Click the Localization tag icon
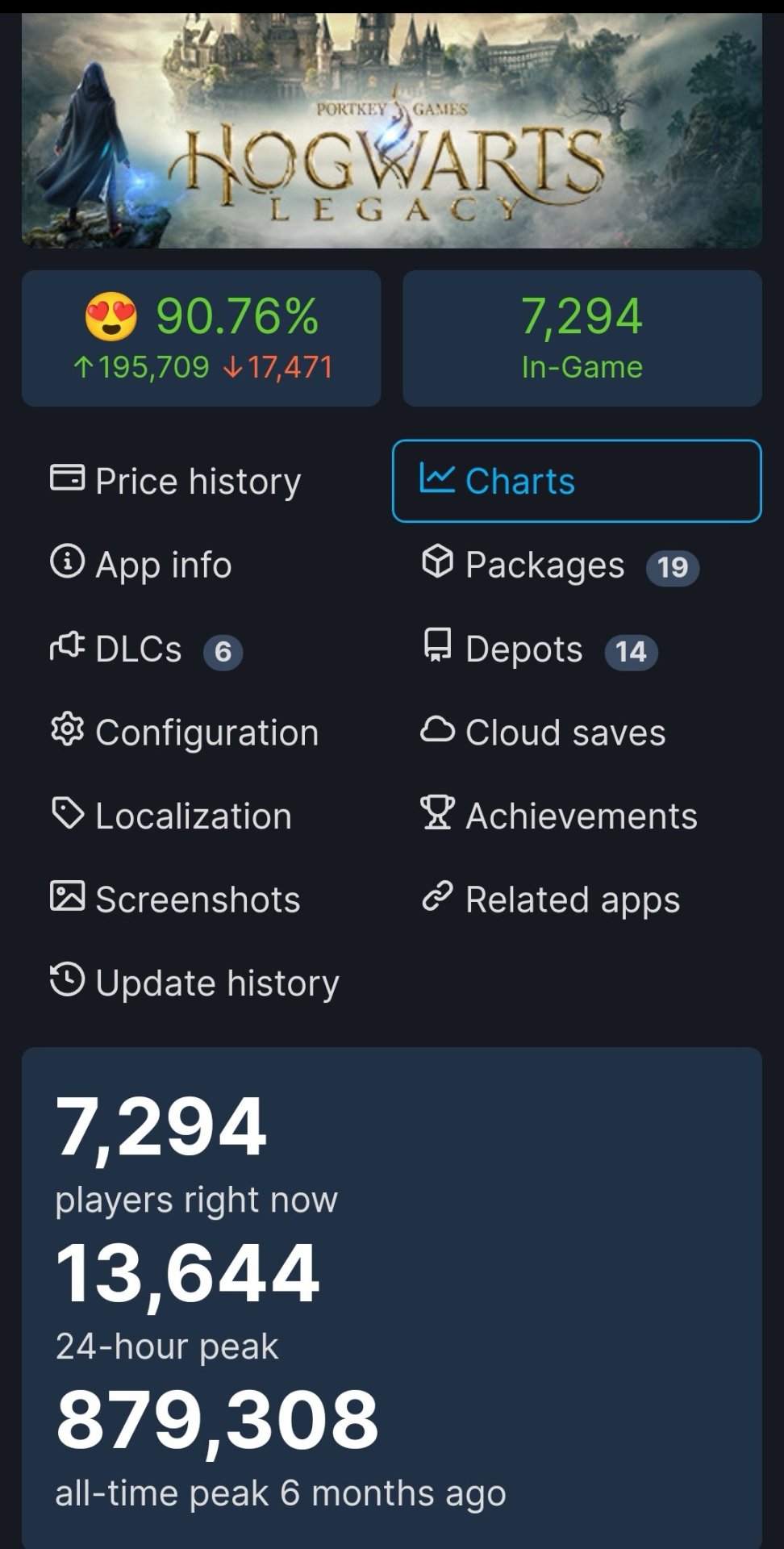 pos(67,813)
